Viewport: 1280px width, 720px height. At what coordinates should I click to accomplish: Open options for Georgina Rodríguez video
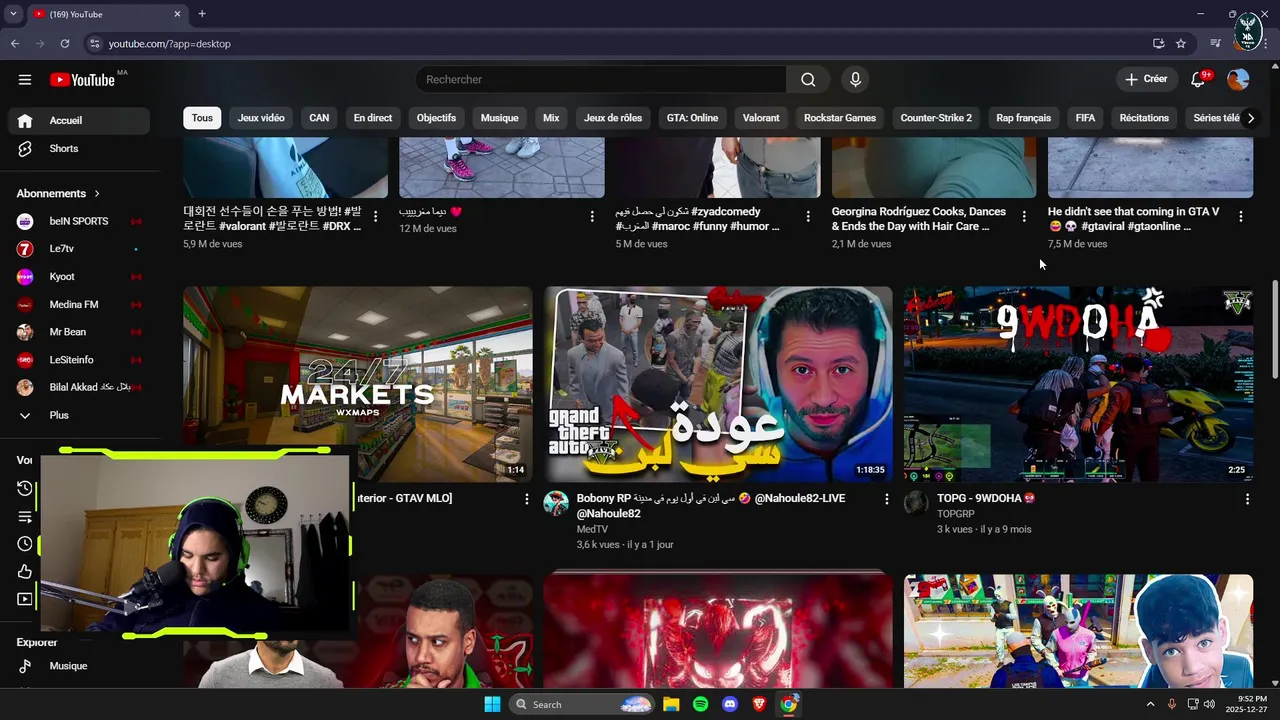point(1024,216)
